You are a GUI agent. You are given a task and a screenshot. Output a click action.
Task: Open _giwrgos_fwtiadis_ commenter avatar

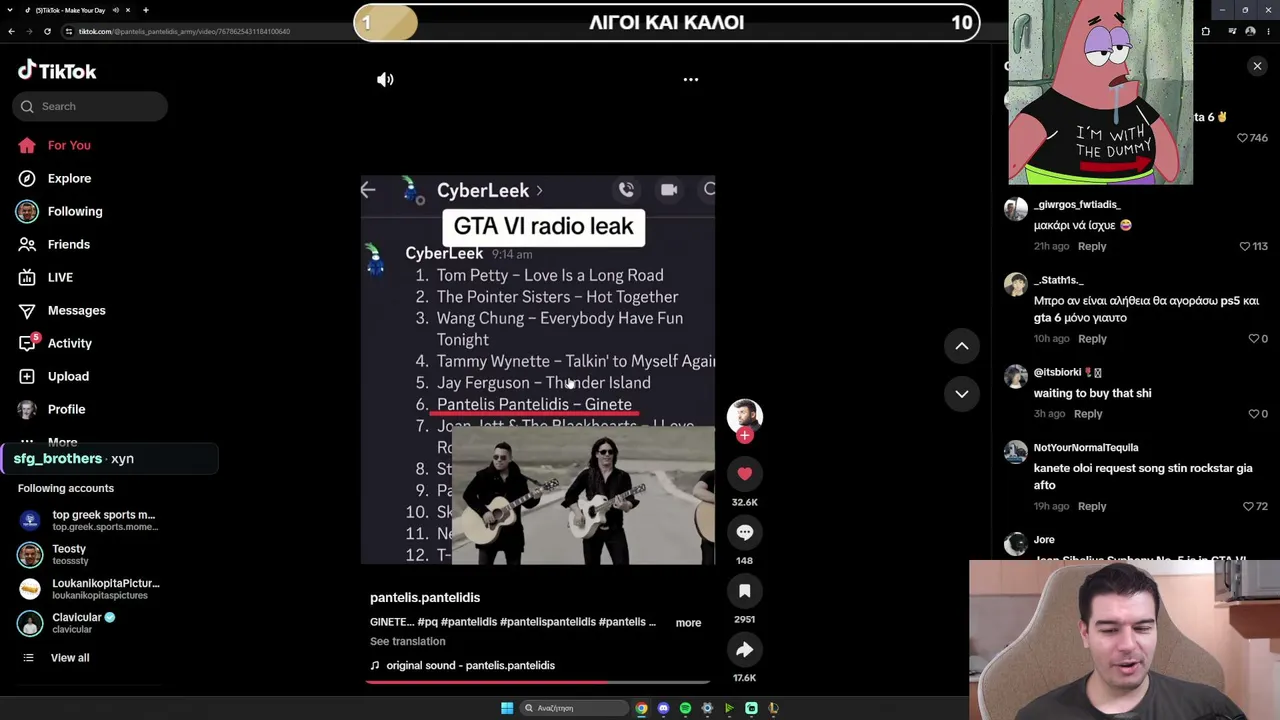[1015, 208]
